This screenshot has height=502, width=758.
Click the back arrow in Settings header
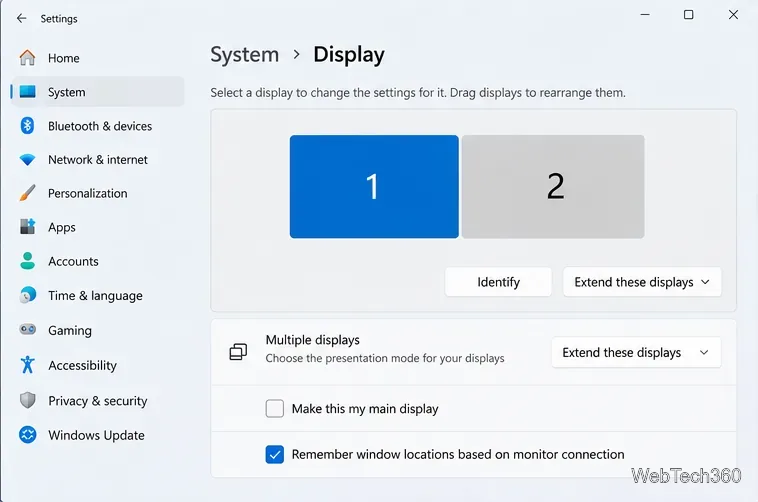pos(21,18)
